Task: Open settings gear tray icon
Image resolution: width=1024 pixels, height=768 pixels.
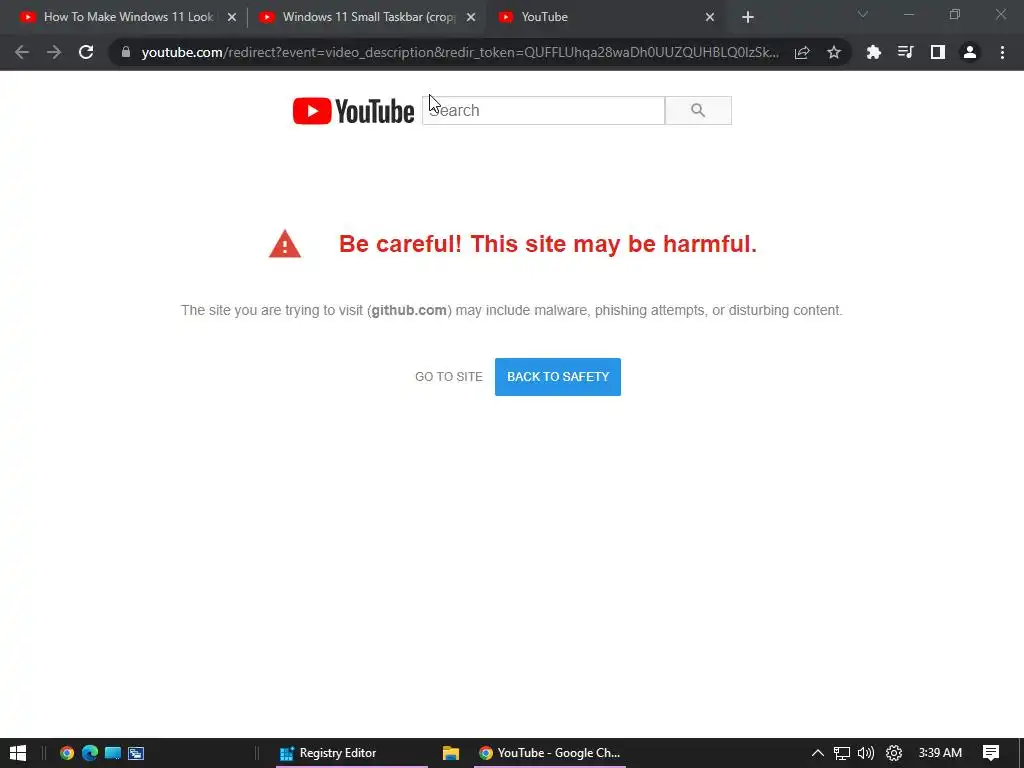Action: click(x=894, y=753)
